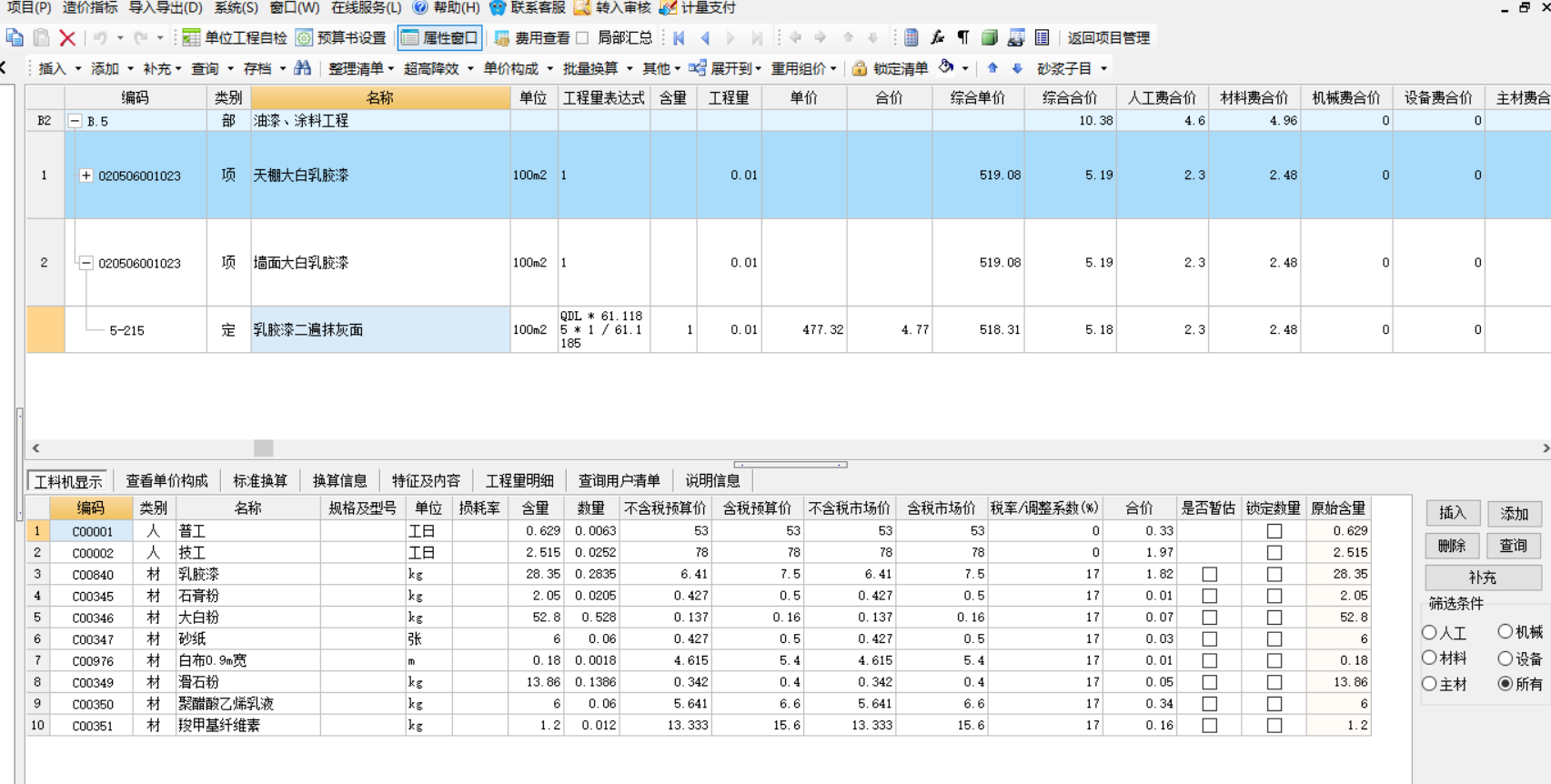Screen dimensions: 1551x784
Task: Open 费用查看 cost view
Action: 531,37
